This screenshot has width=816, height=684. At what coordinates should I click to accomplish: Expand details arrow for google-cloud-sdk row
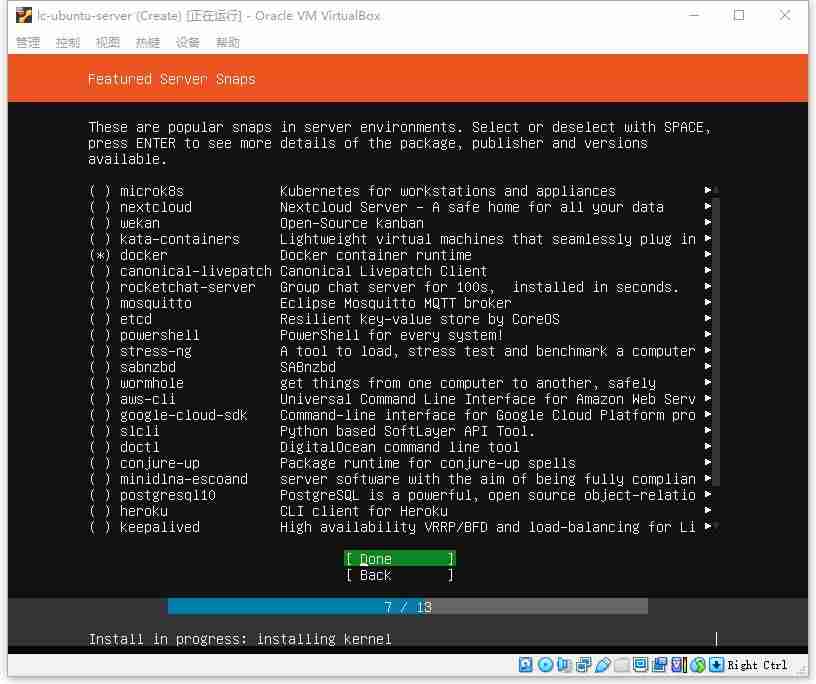[x=707, y=415]
